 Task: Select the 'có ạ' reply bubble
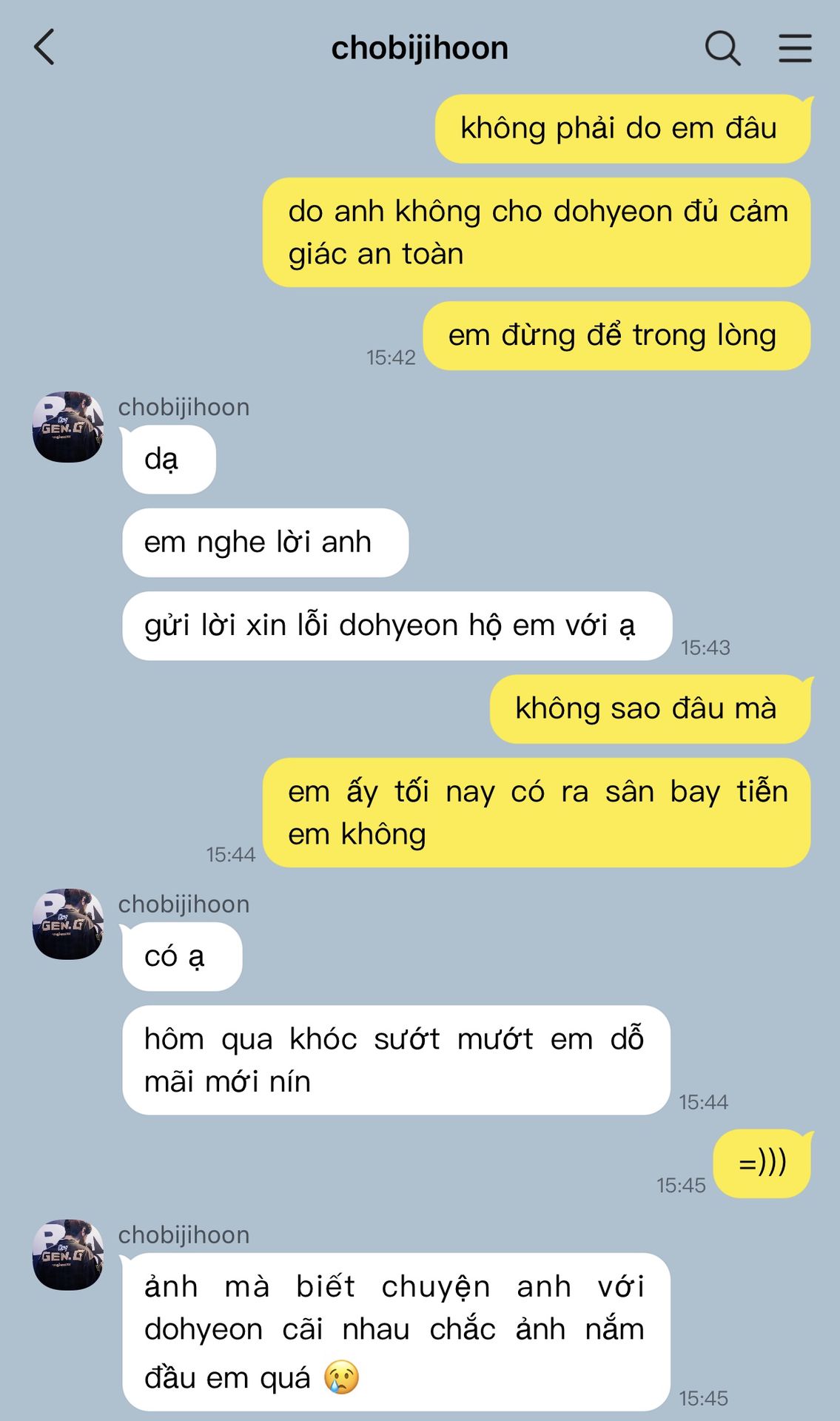coord(182,957)
